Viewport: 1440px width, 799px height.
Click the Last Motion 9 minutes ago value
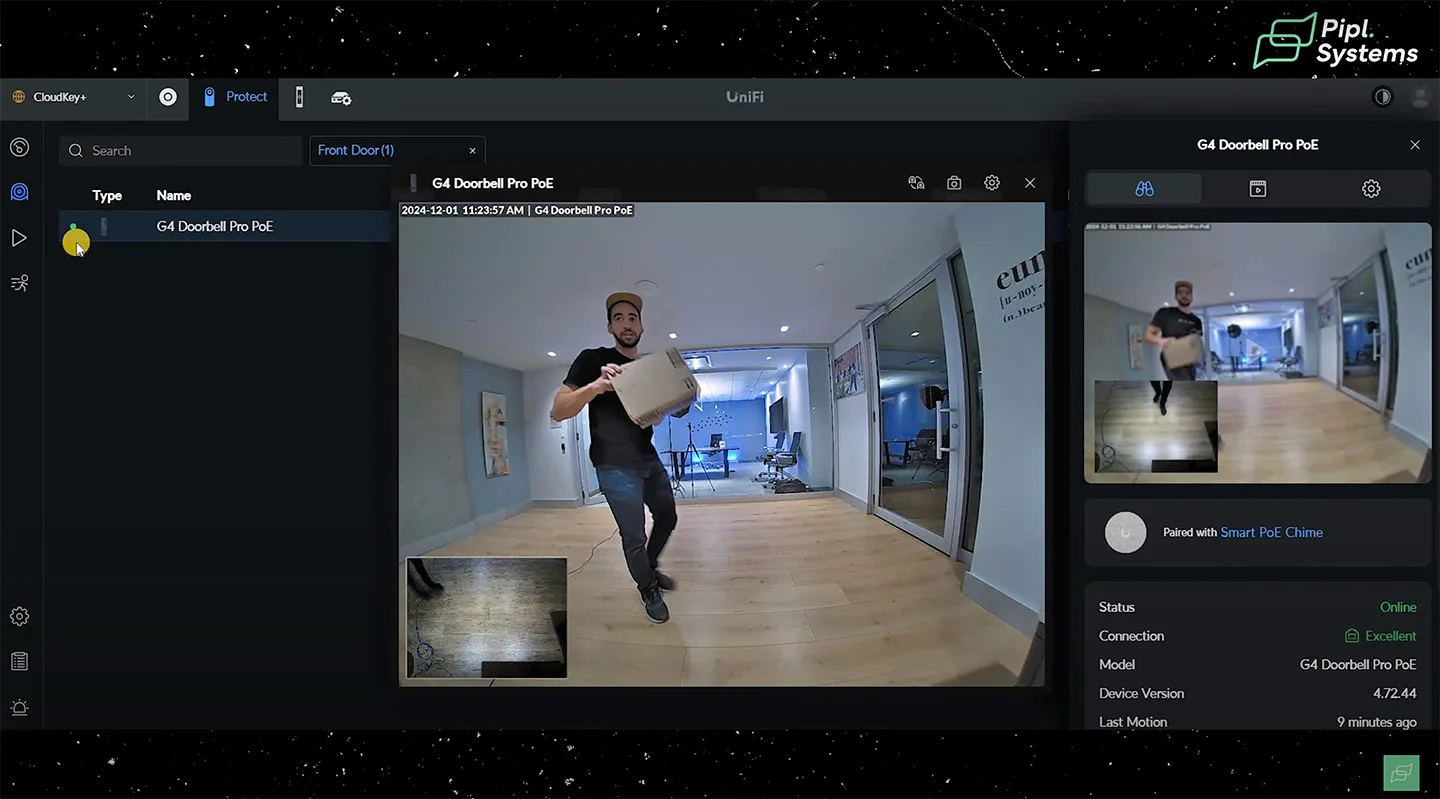tap(1377, 722)
